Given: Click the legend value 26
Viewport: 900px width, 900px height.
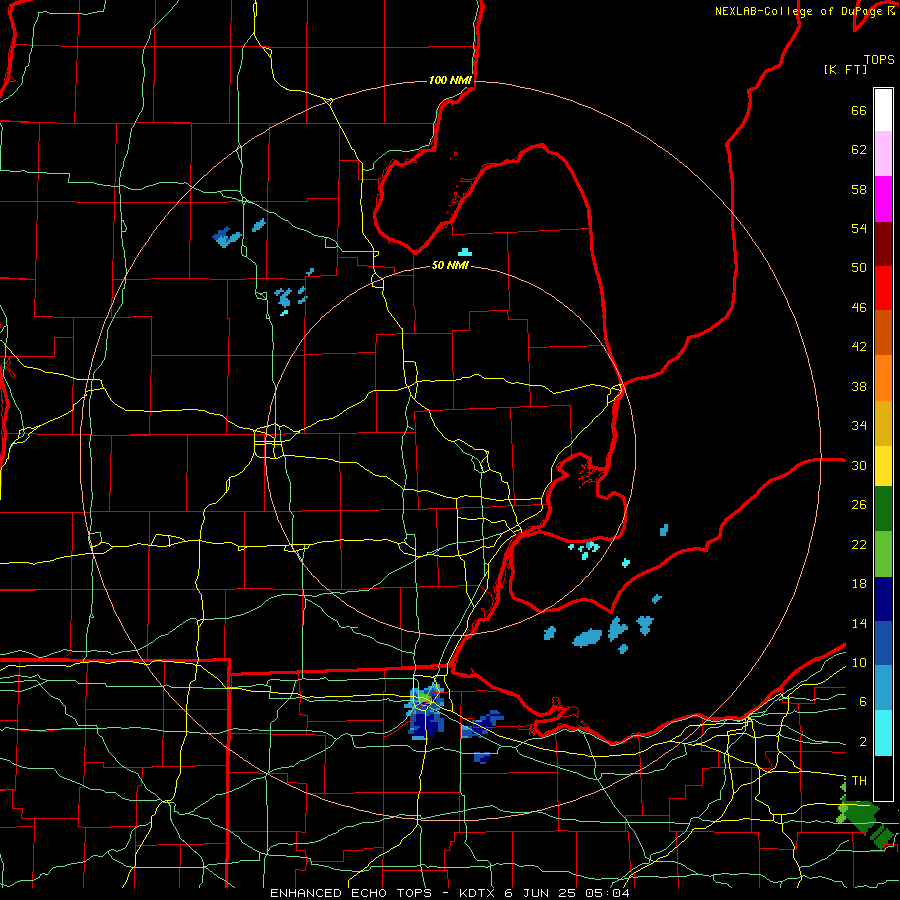Looking at the screenshot, I should point(859,505).
